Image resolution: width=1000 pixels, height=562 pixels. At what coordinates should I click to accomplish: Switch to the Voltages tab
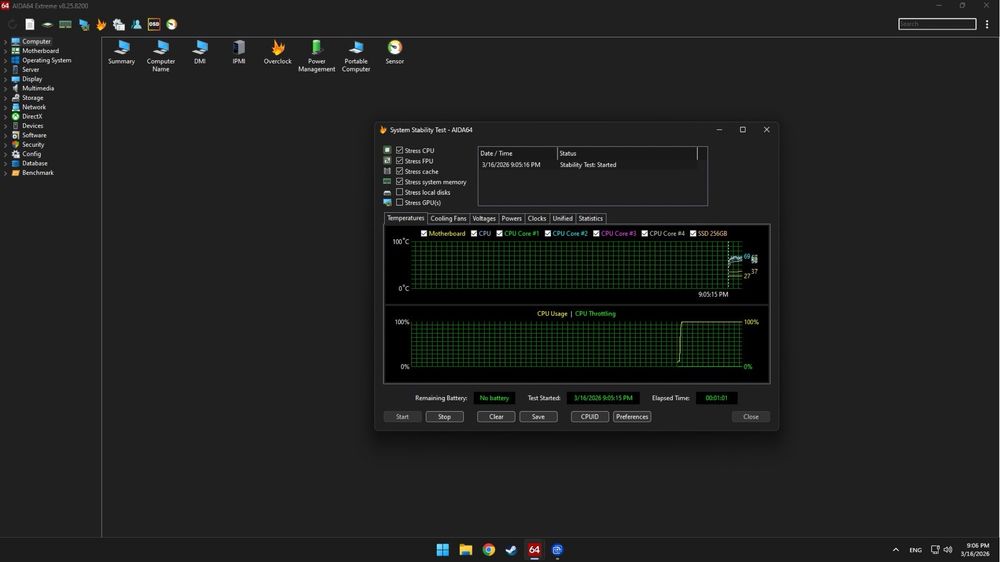point(483,218)
